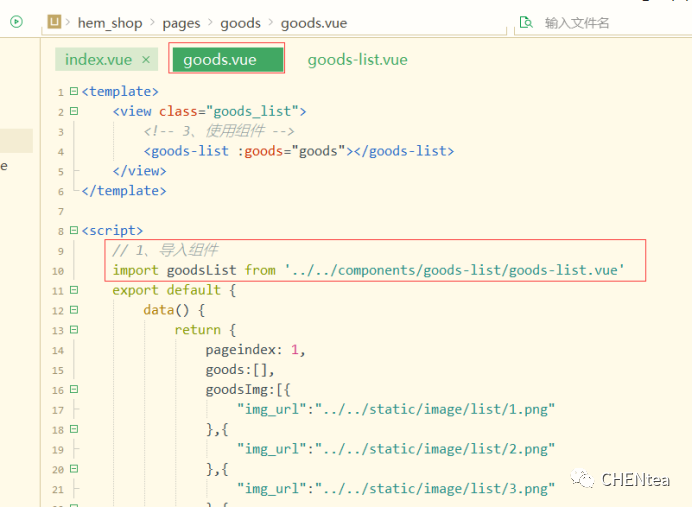Fold the script block on line 8
The width and height of the screenshot is (693, 508).
74,230
